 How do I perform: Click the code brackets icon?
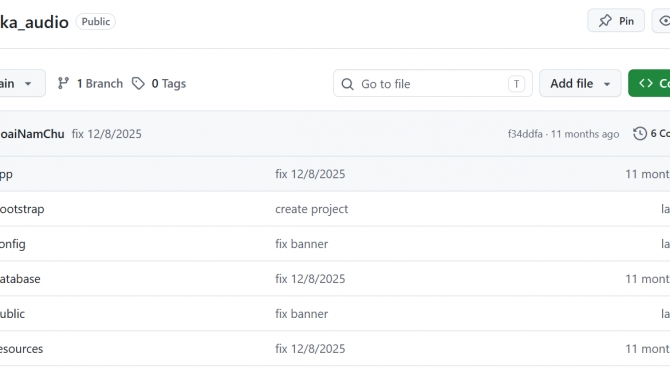[646, 83]
